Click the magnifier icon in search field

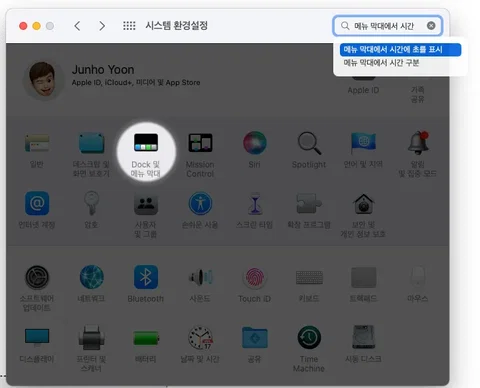345,26
